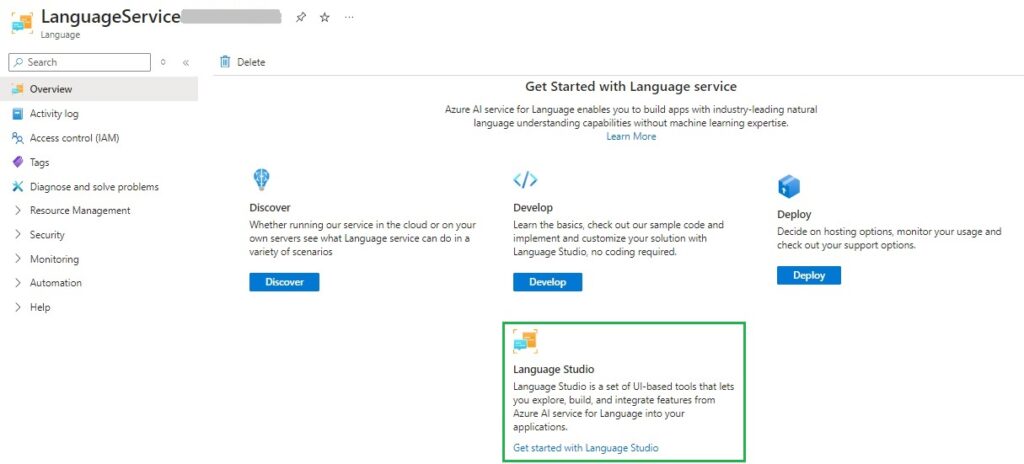Click the Deploy cube icon
The height and width of the screenshot is (464, 1024).
789,186
